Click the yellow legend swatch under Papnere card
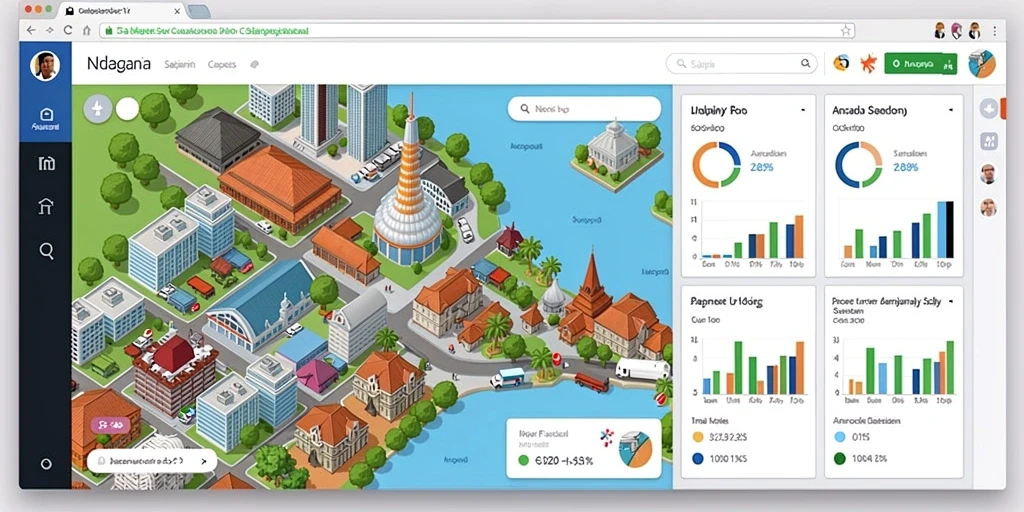The image size is (1024, 512). 697,437
